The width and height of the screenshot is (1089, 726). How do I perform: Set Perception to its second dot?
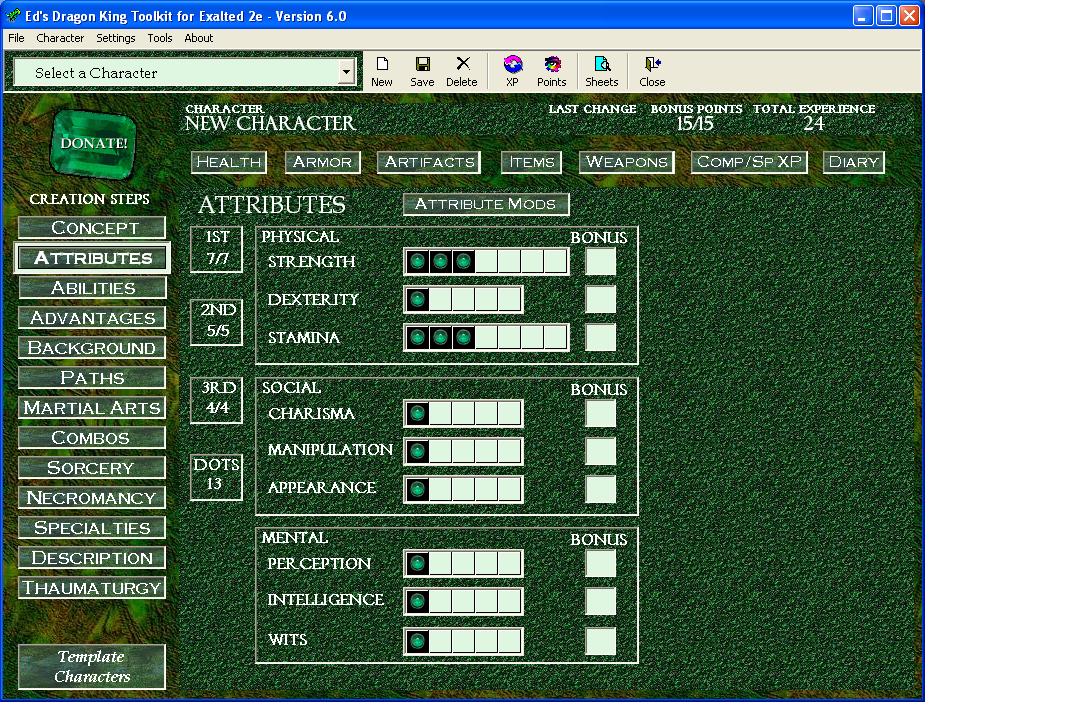tap(440, 563)
